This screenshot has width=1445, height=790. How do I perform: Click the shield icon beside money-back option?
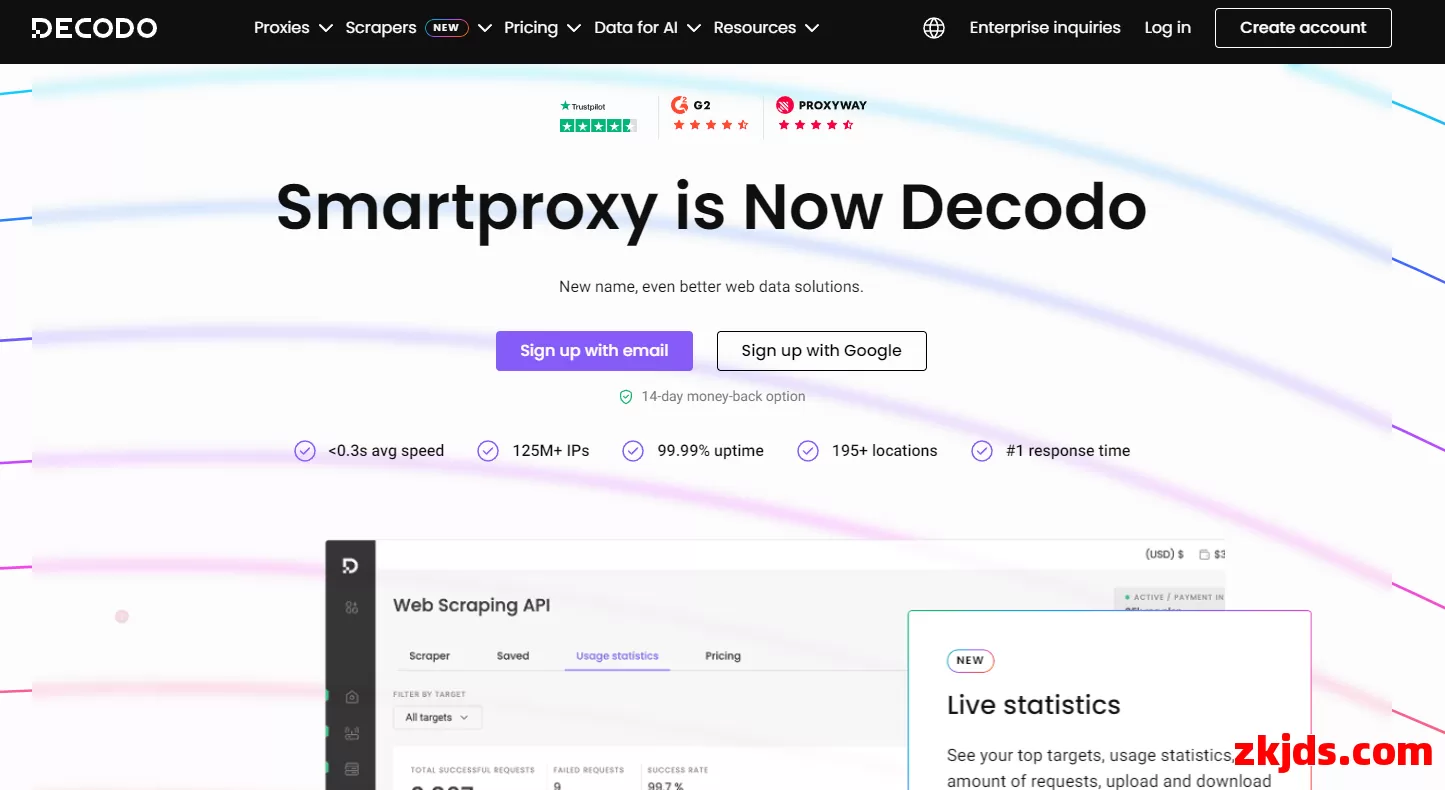[626, 397]
